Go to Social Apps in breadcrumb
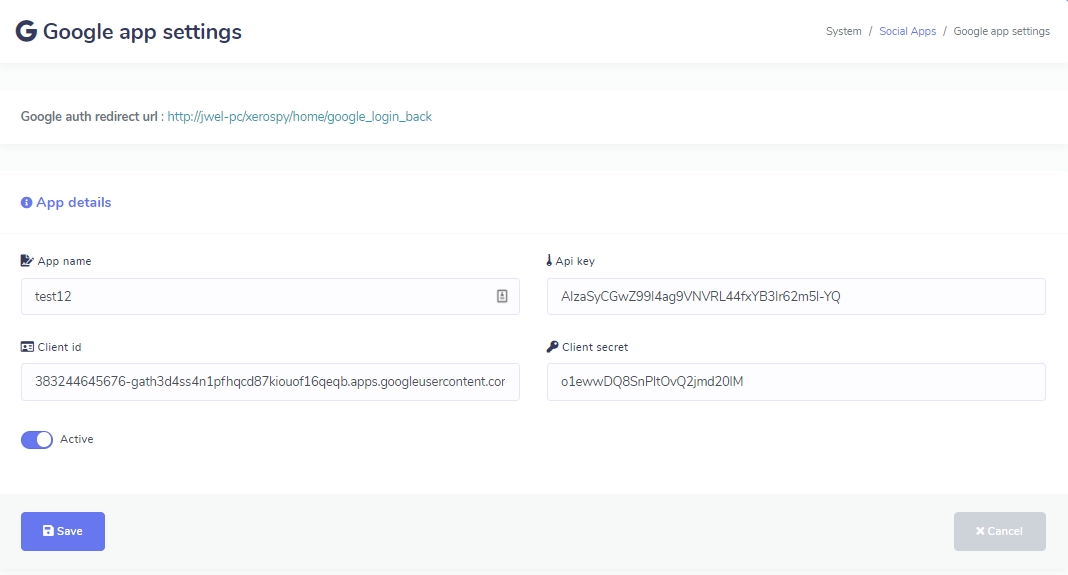 coord(907,31)
